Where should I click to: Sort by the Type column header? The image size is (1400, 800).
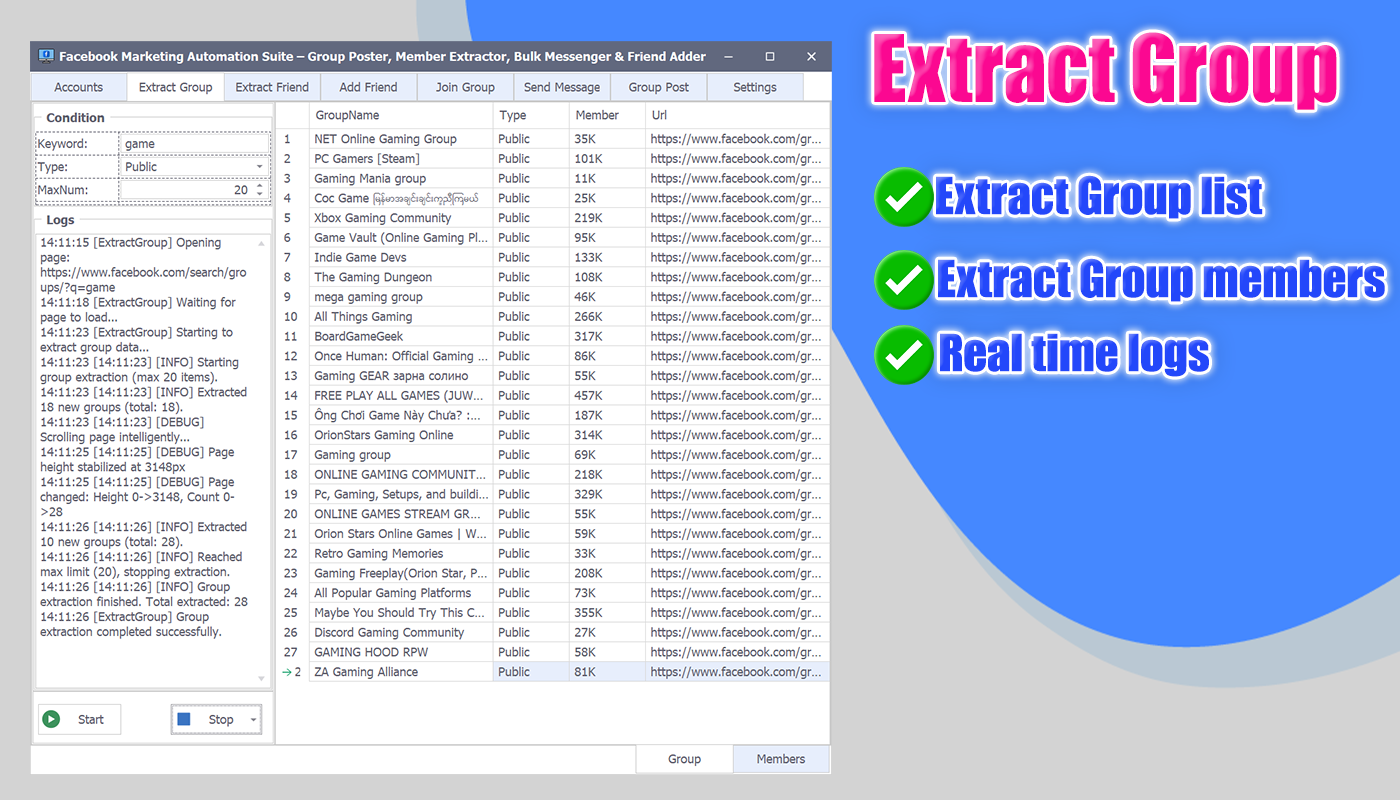[531, 115]
